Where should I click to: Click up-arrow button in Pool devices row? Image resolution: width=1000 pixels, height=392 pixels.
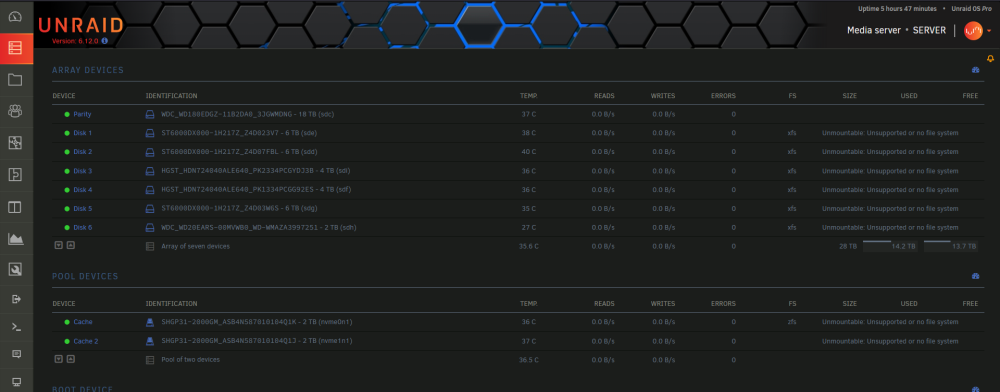(70, 359)
